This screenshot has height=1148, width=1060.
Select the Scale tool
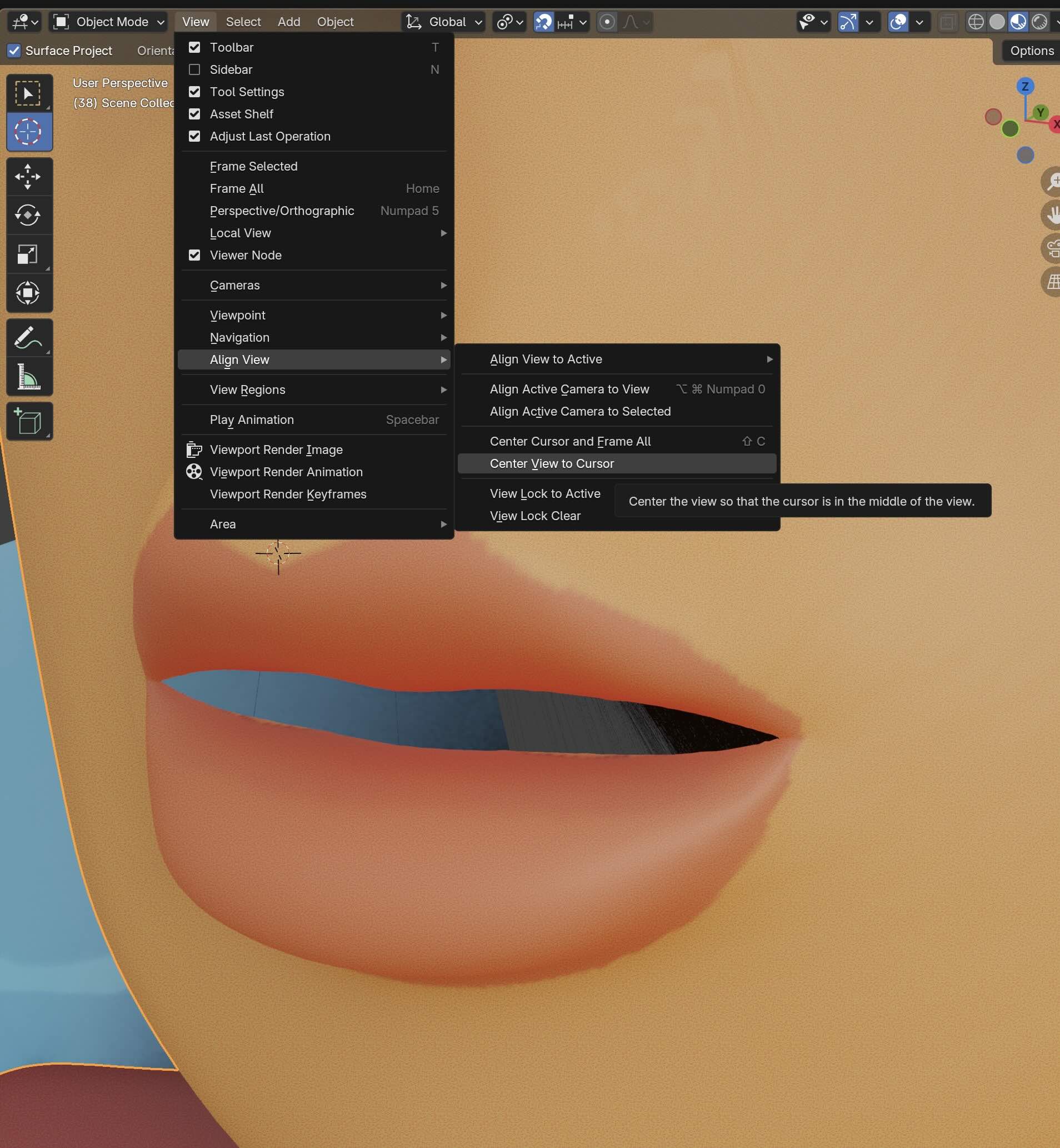click(x=29, y=254)
